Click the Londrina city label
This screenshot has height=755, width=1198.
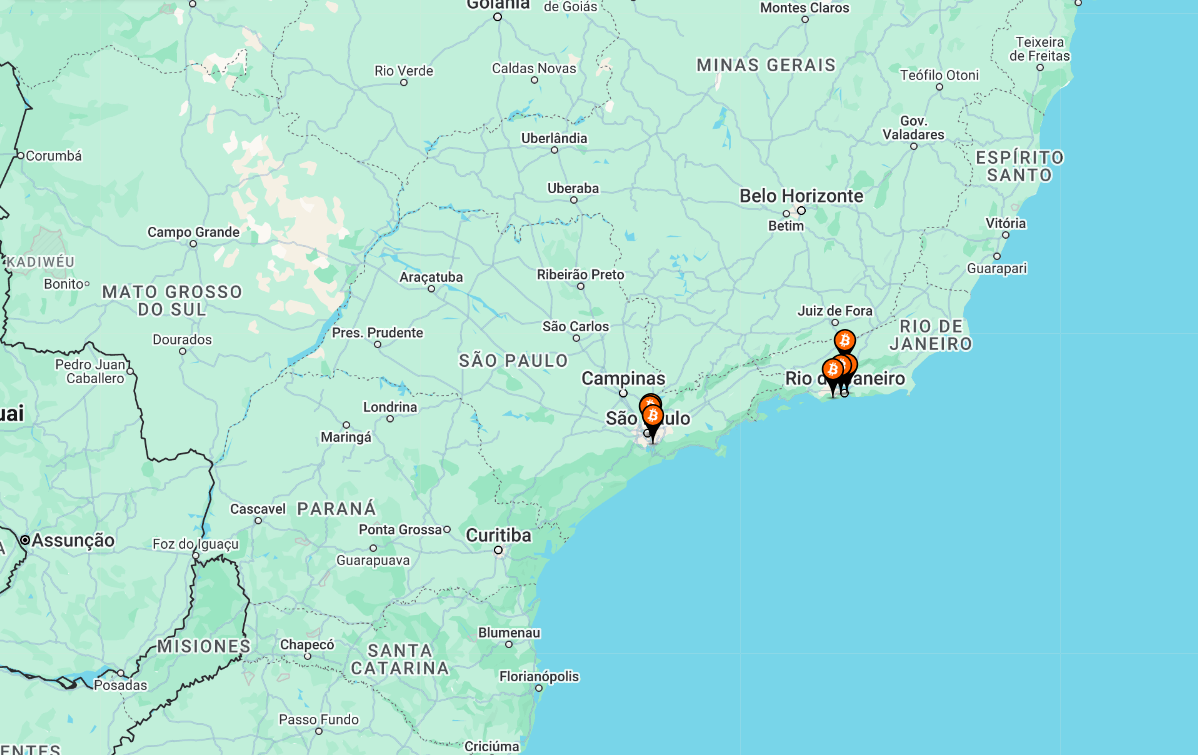pos(390,407)
